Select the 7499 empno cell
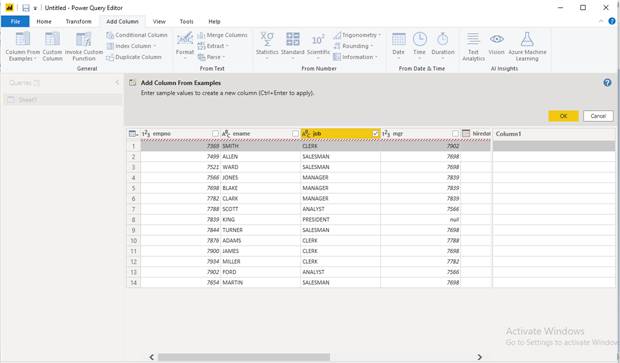The image size is (620, 363). pyautogui.click(x=180, y=157)
